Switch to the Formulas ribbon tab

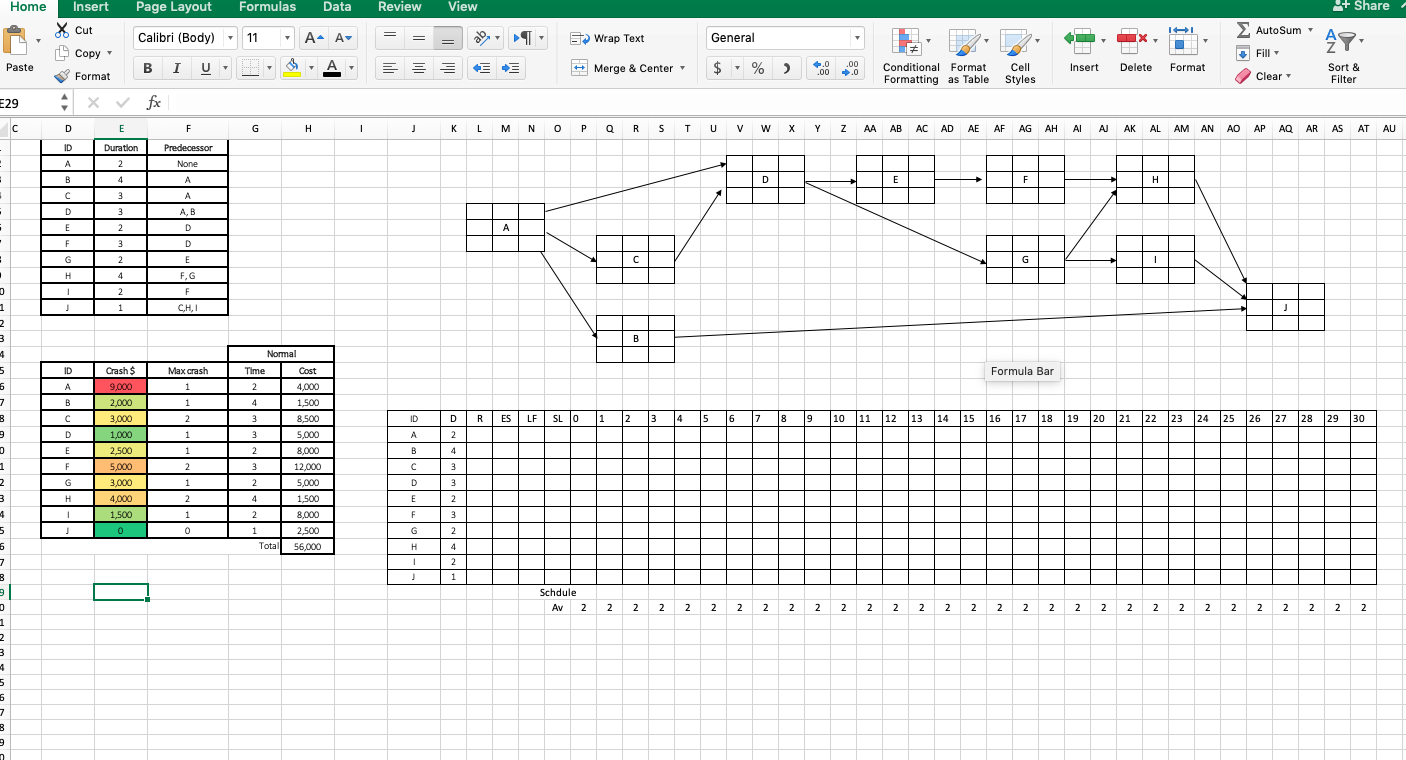click(x=267, y=7)
